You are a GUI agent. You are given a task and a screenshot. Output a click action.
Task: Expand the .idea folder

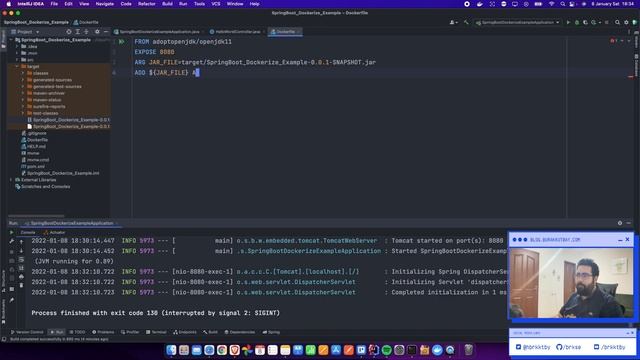pyautogui.click(x=17, y=47)
